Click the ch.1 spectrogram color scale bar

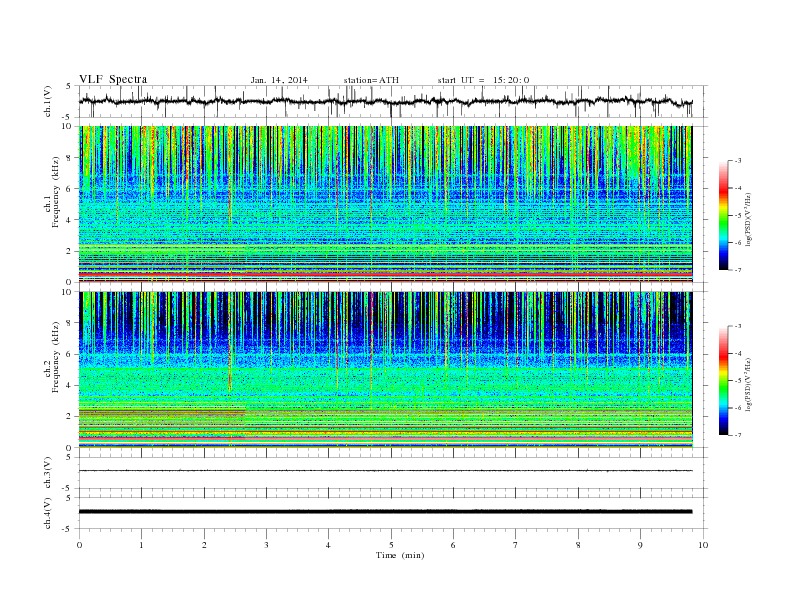click(x=724, y=216)
